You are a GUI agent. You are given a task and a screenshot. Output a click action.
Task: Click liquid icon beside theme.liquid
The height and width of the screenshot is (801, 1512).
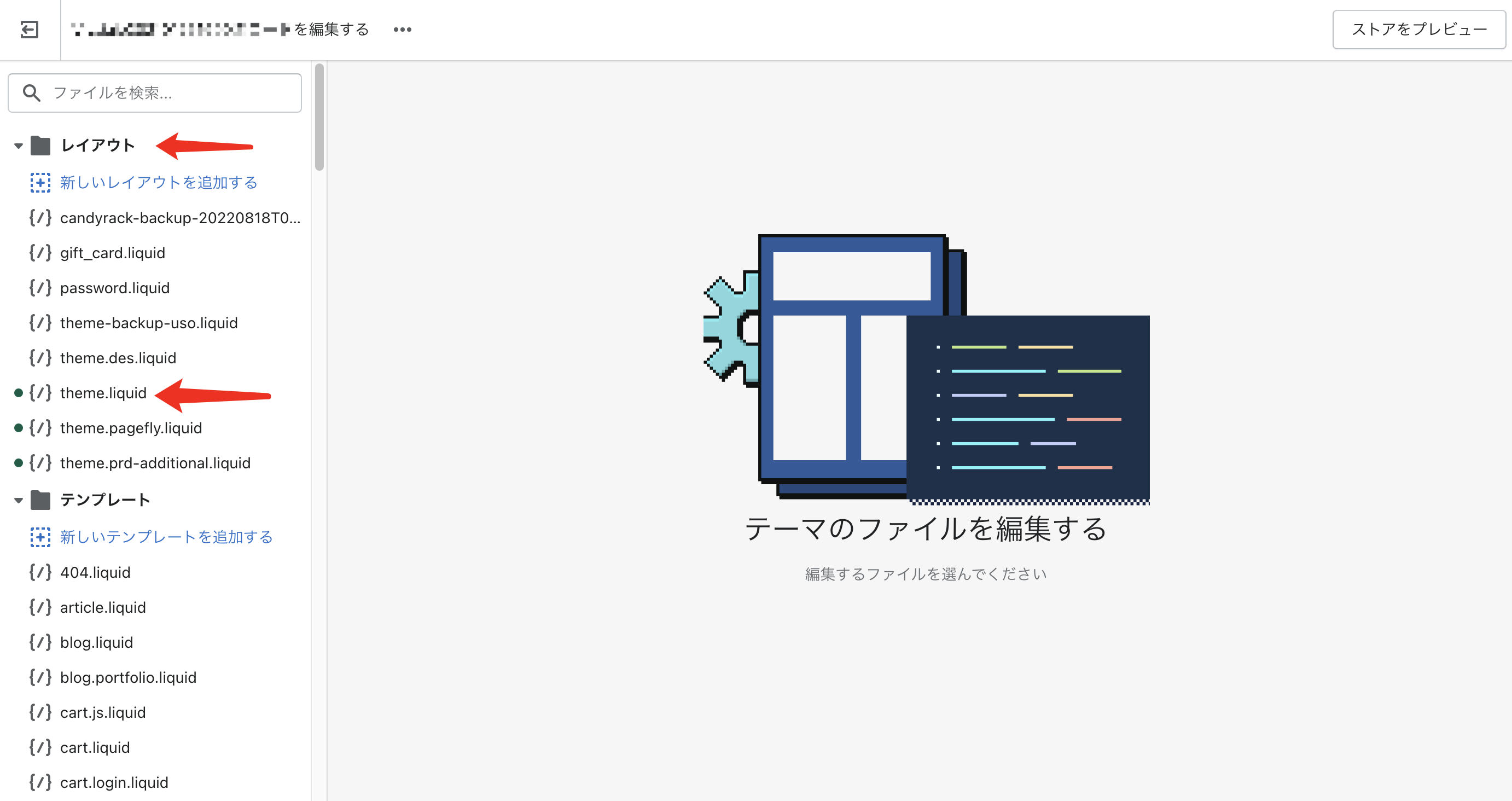pyautogui.click(x=40, y=393)
